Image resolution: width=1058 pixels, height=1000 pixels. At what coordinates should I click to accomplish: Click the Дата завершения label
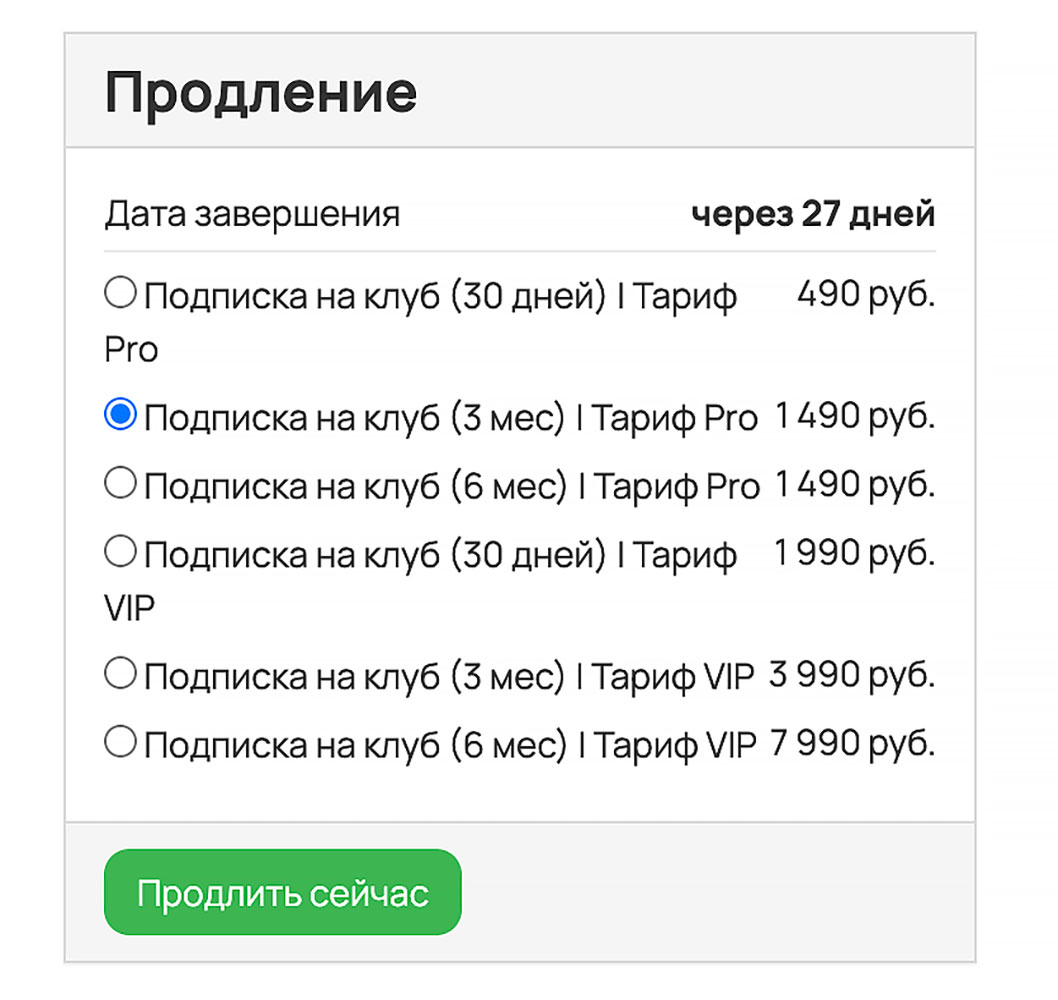coord(253,212)
